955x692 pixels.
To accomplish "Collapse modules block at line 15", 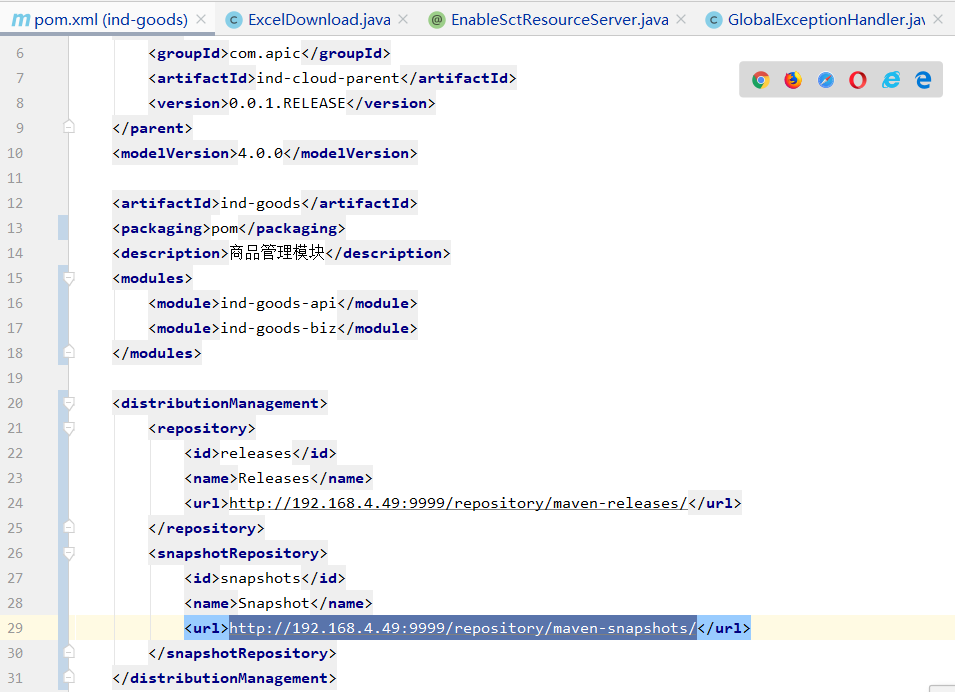I will tap(69, 278).
